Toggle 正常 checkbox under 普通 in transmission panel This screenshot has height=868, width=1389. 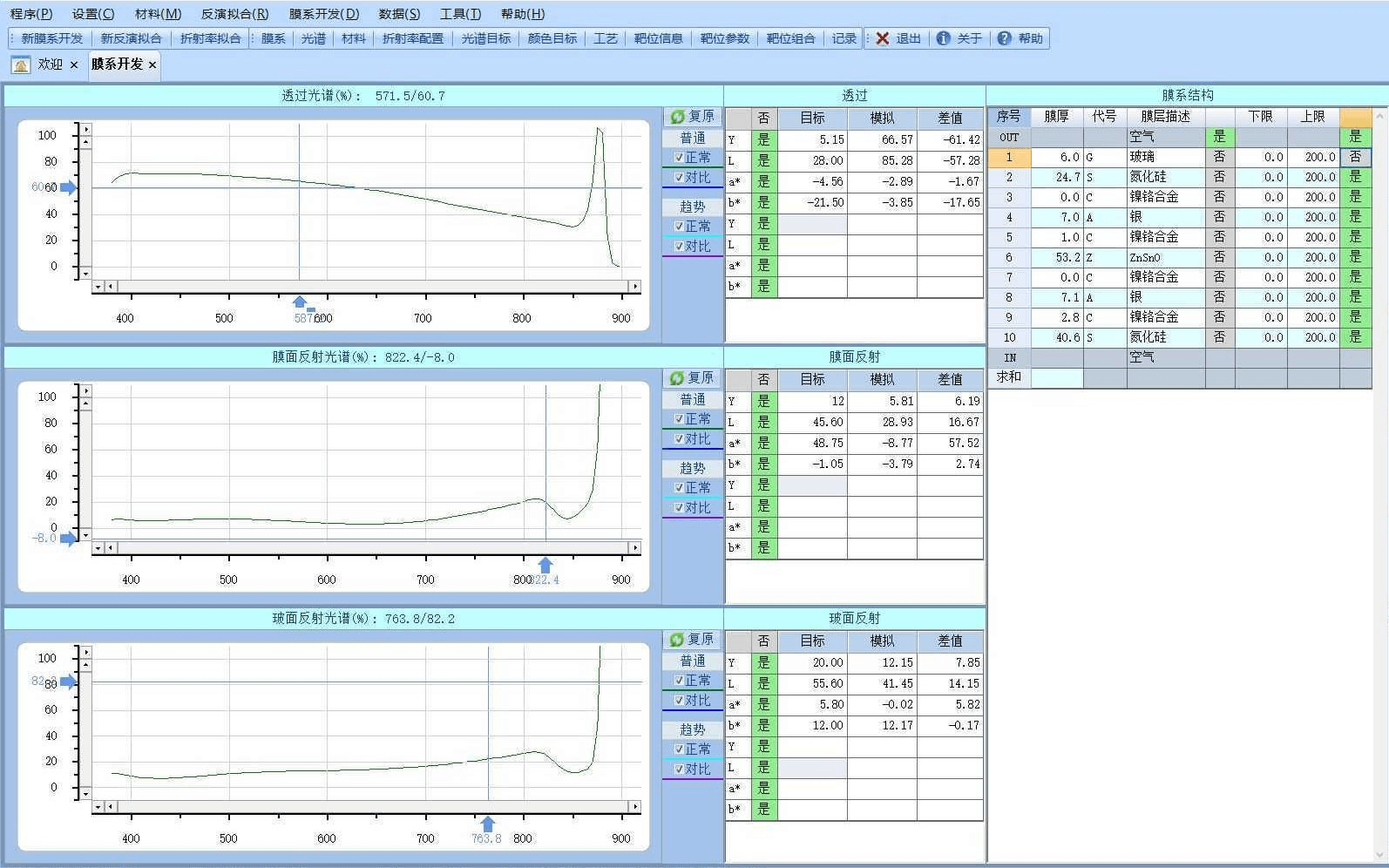tap(680, 158)
